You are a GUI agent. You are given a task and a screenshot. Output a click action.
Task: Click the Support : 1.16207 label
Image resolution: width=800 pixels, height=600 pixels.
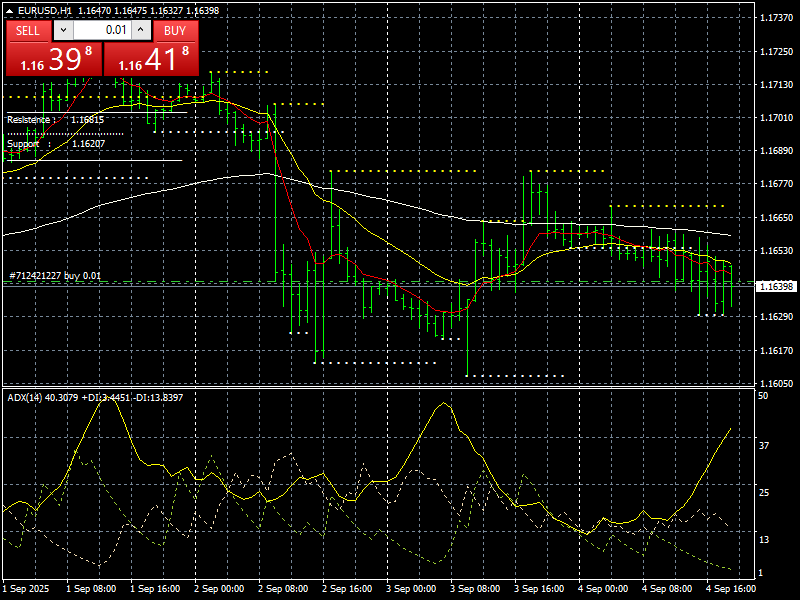(56, 144)
